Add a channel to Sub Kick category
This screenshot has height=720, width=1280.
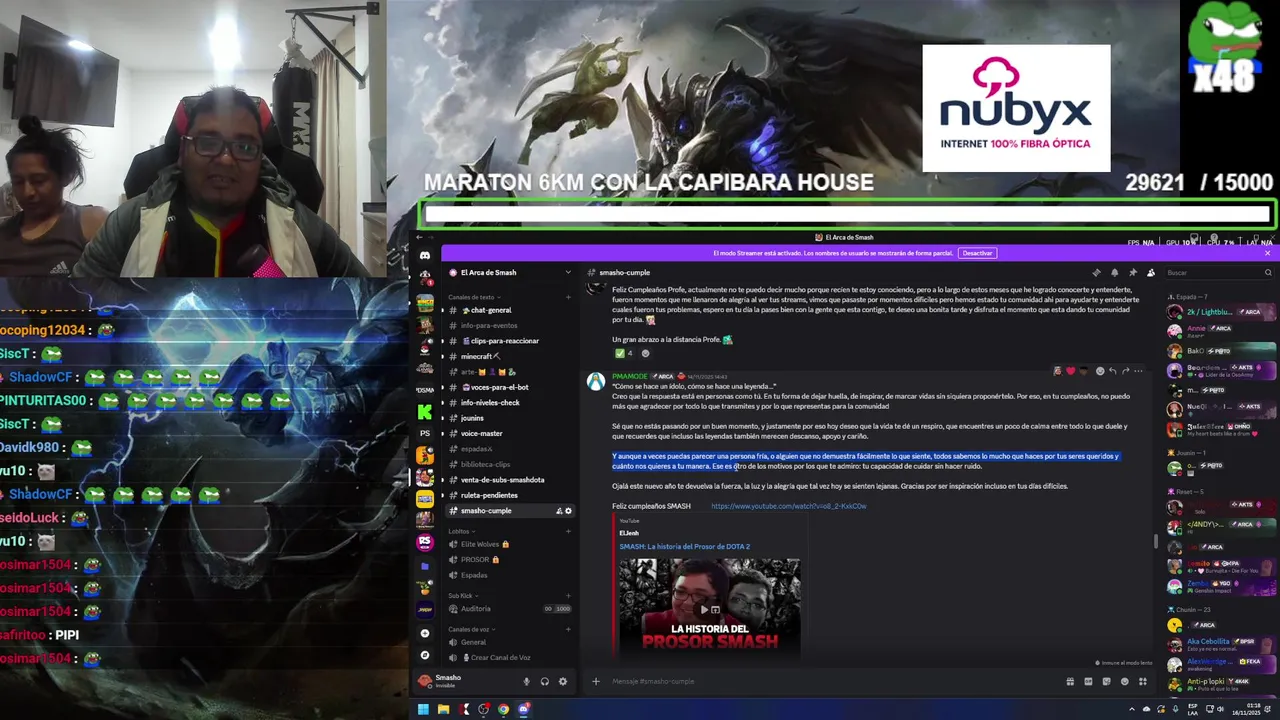tap(568, 595)
